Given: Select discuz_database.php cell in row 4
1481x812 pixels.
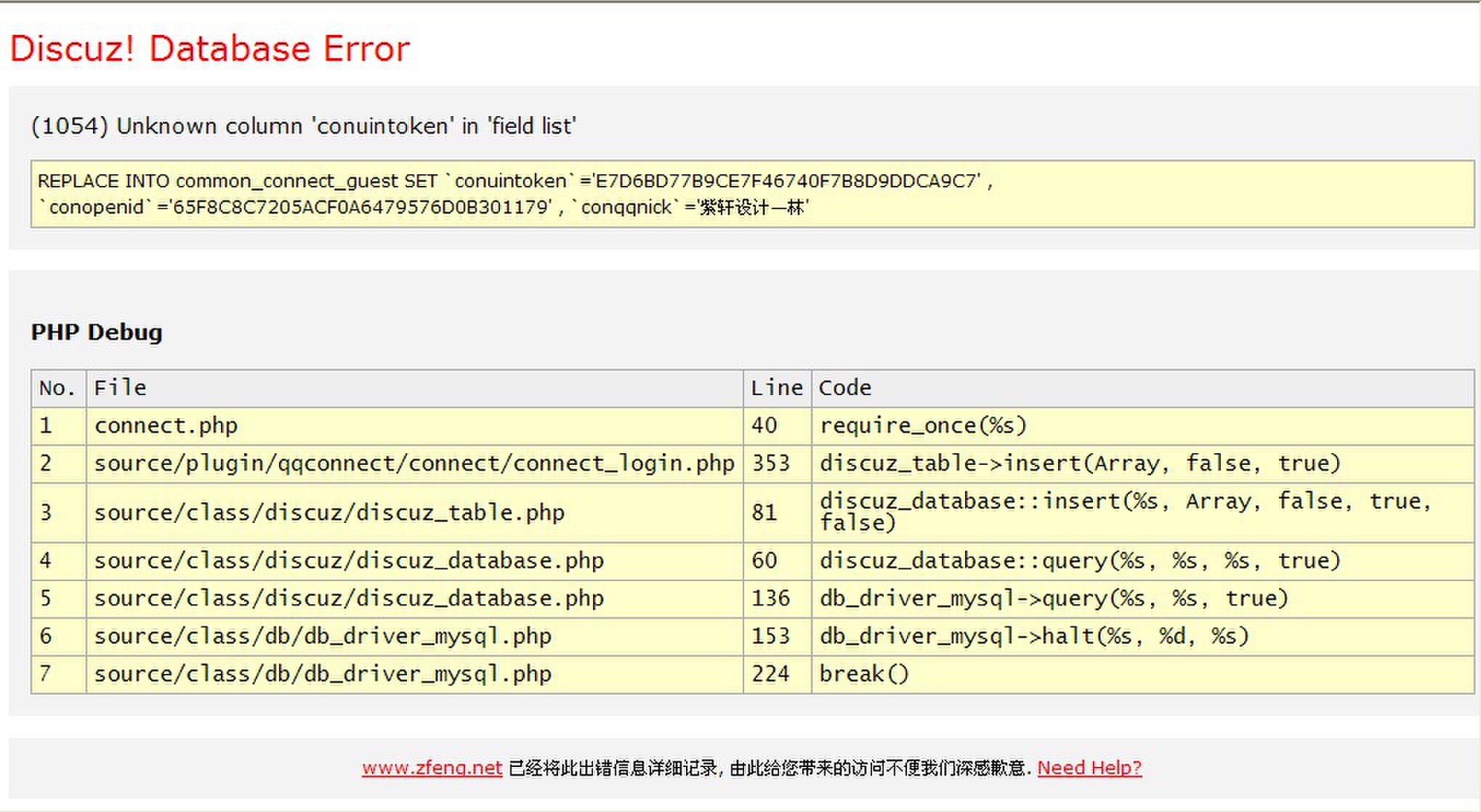Looking at the screenshot, I should click(x=415, y=561).
